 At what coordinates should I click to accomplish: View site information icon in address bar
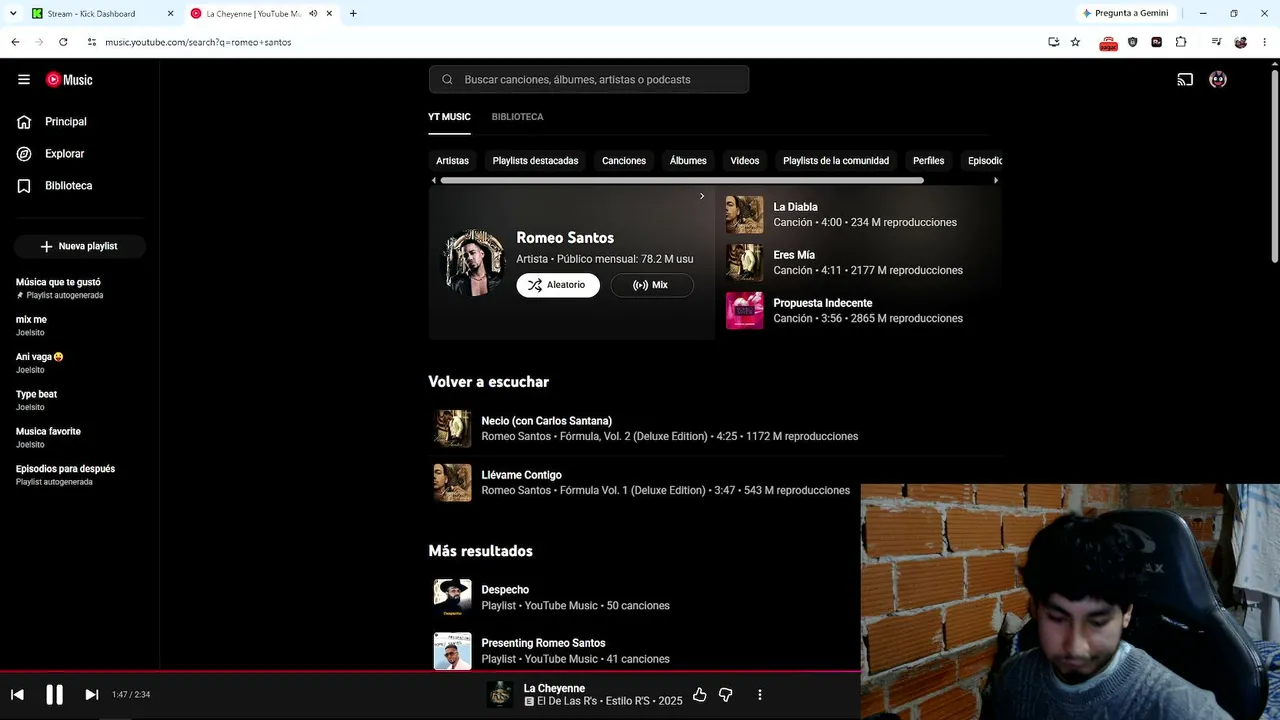tap(91, 42)
